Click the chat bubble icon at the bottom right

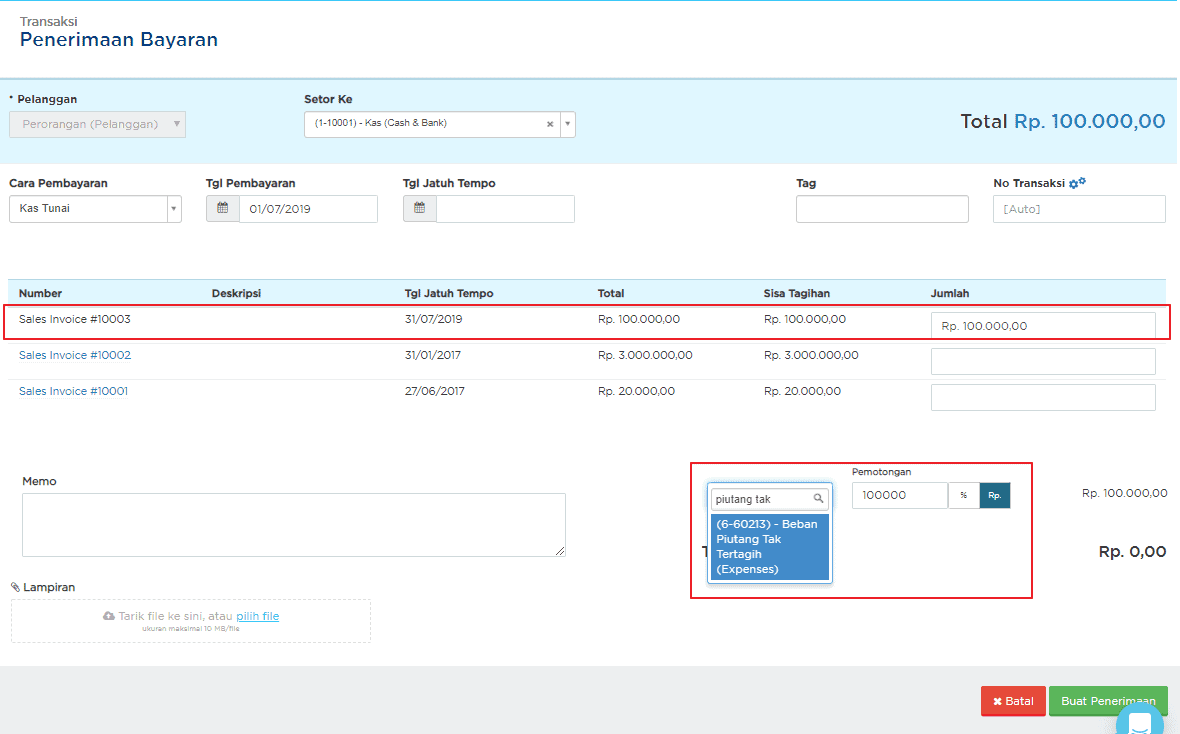(x=1139, y=721)
